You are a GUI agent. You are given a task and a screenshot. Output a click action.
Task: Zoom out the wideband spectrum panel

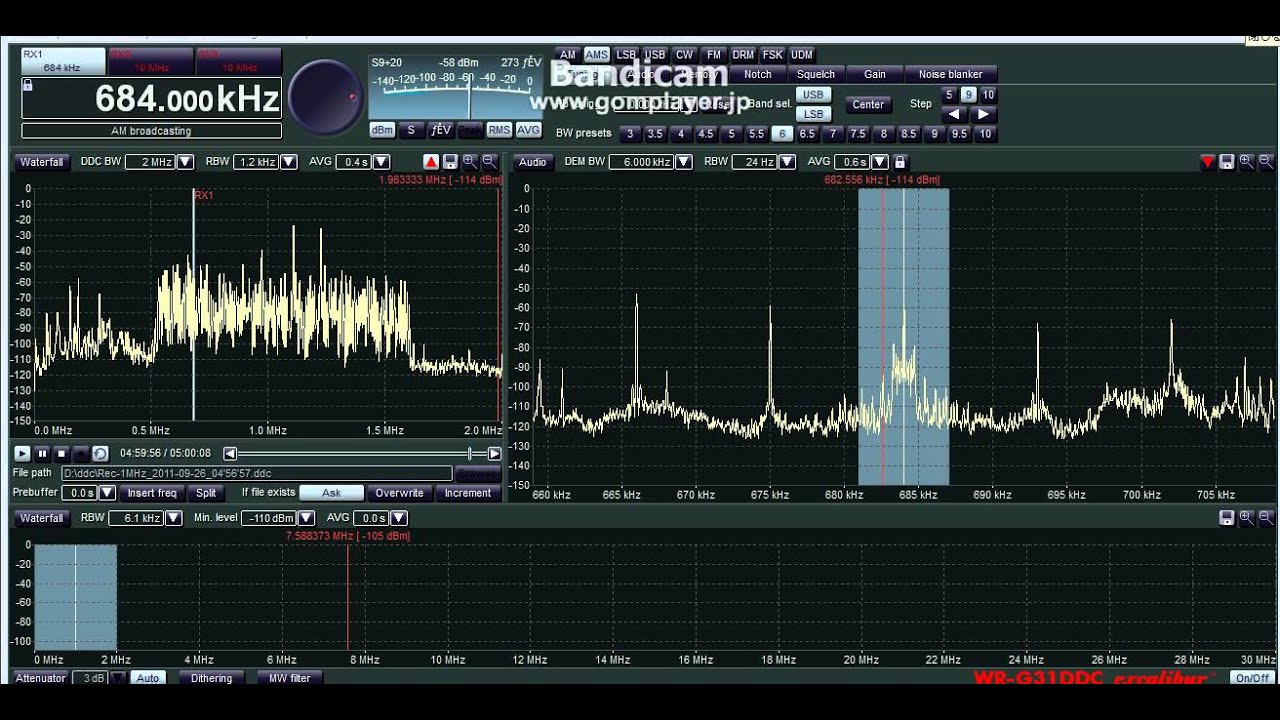click(x=1266, y=518)
